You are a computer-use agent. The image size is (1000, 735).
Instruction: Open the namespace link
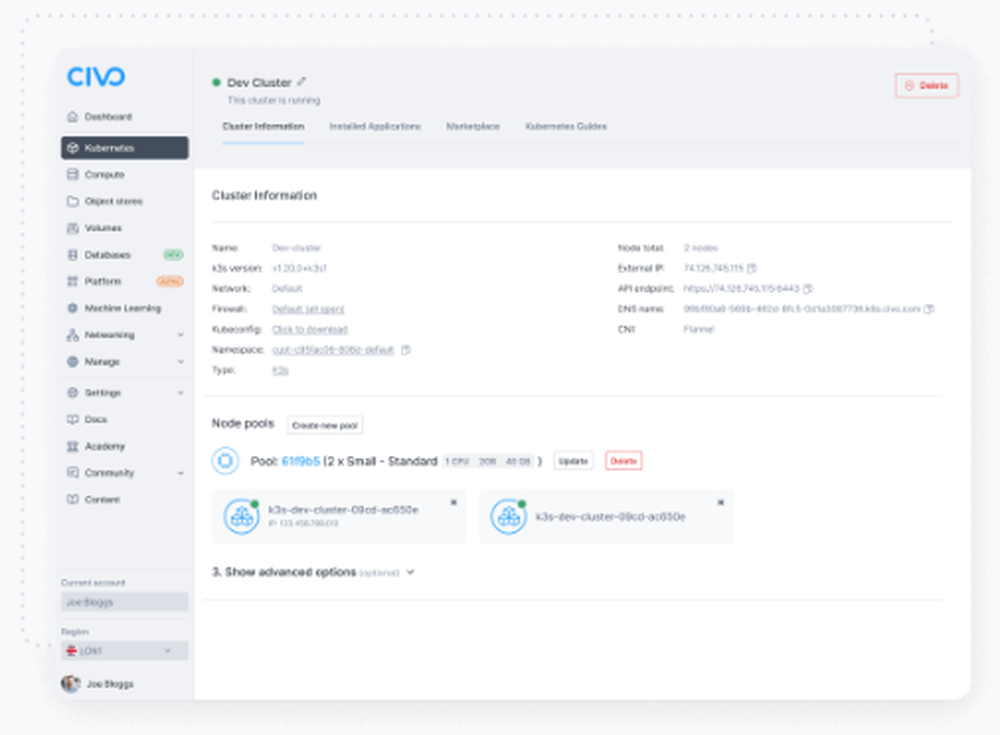pos(333,350)
